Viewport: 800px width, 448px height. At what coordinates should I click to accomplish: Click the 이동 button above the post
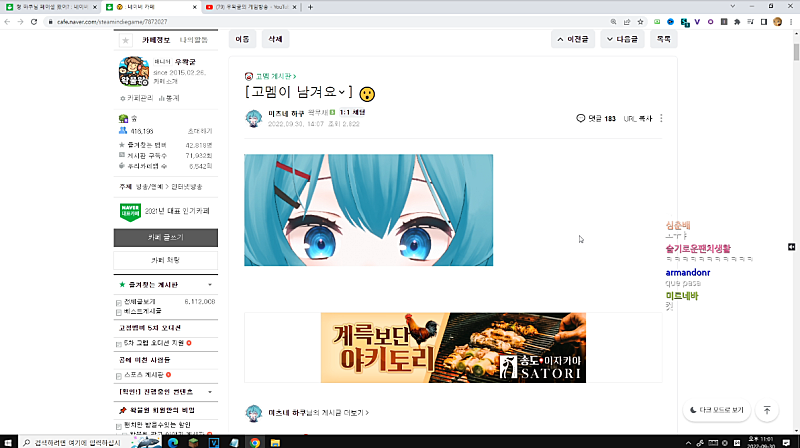click(242, 39)
